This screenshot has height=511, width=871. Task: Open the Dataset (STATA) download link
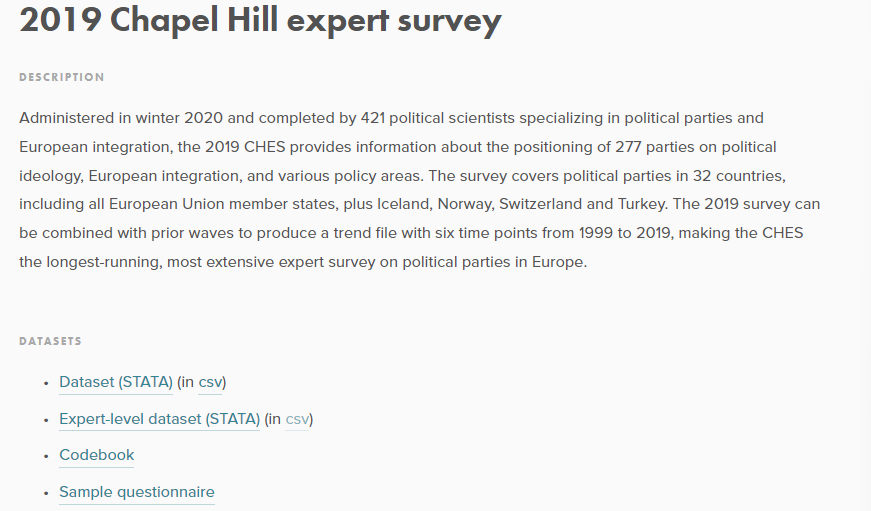pos(116,382)
